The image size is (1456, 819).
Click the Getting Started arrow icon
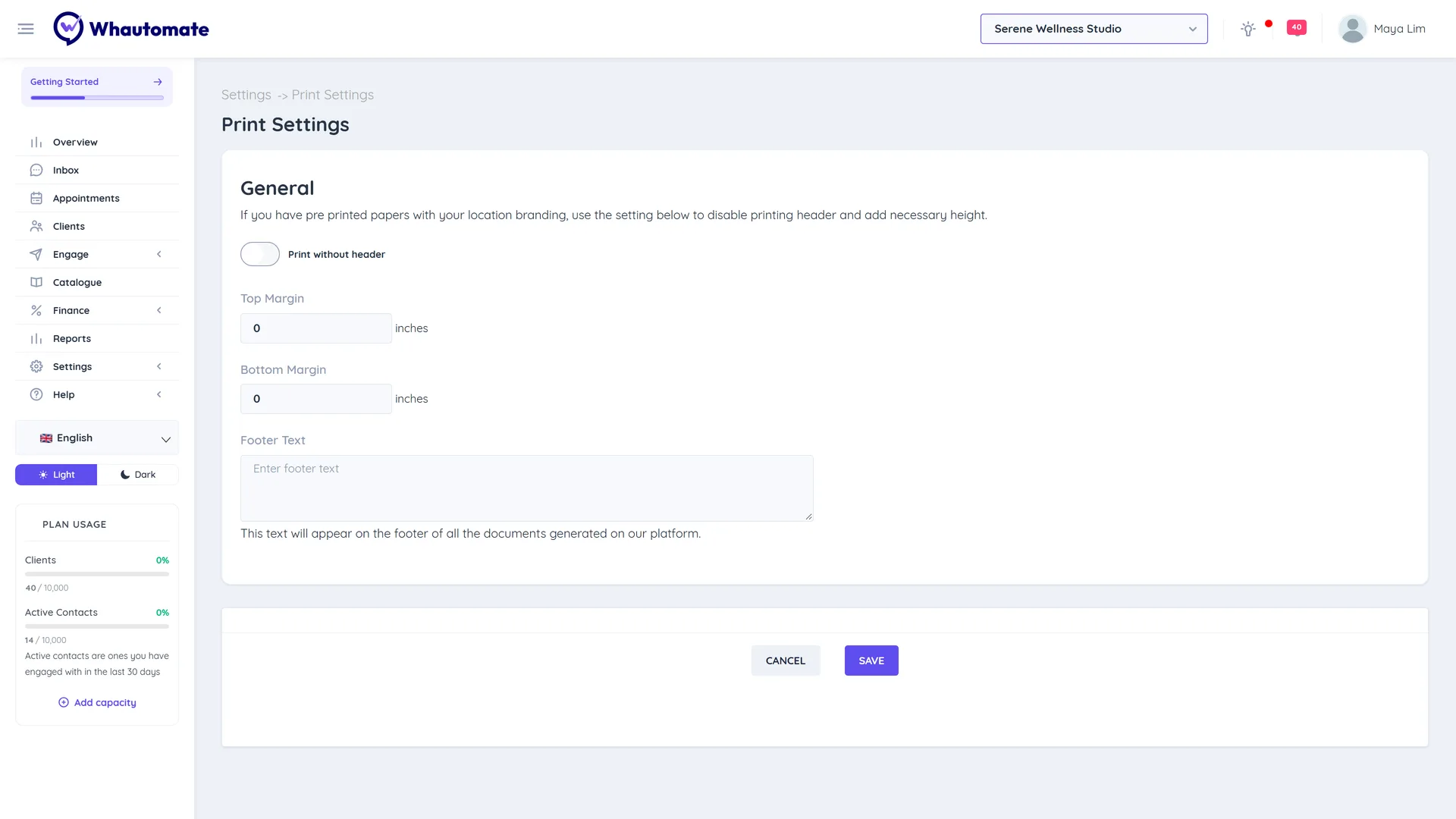point(158,82)
